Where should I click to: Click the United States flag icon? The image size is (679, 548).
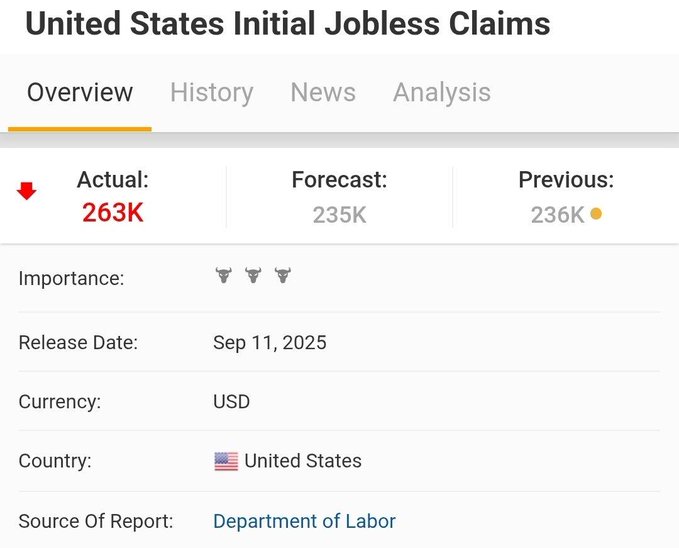coord(226,462)
